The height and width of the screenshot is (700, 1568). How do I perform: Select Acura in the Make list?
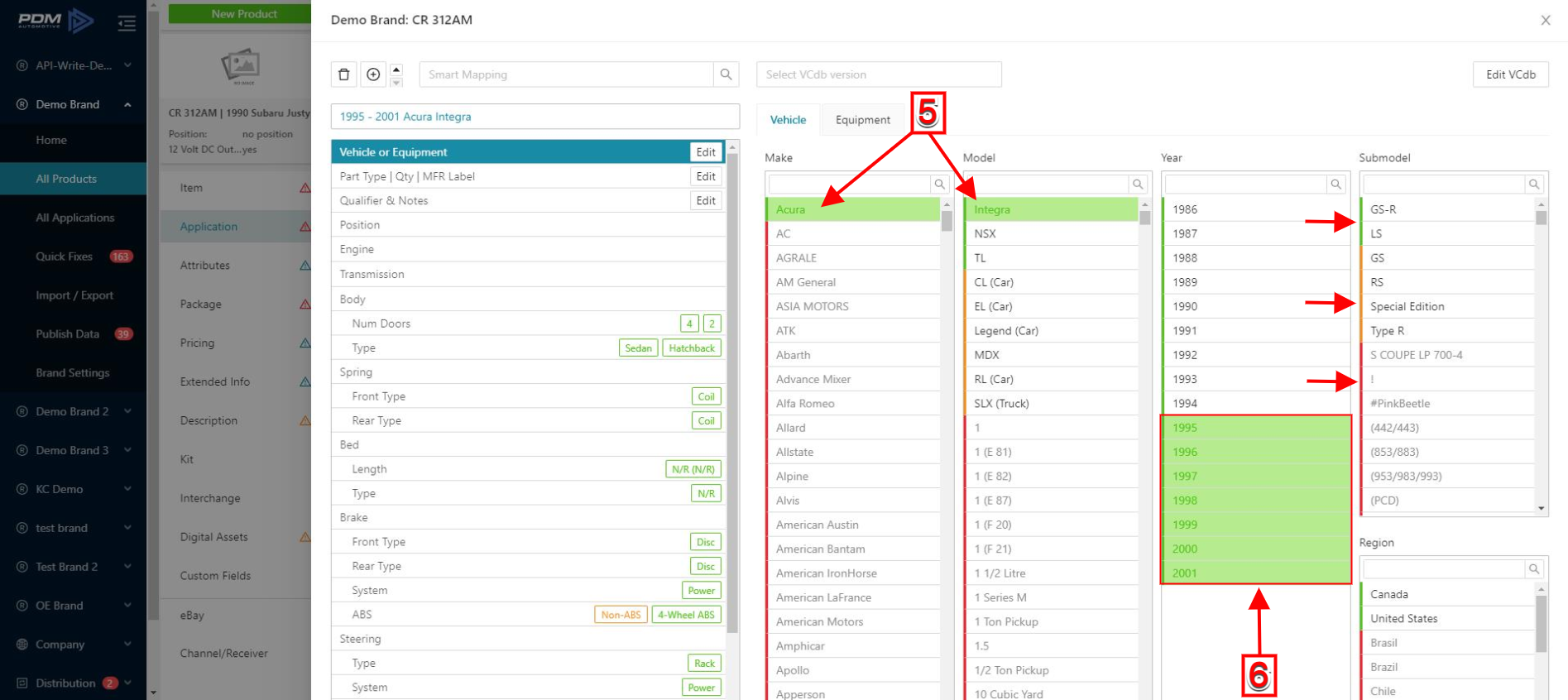tap(853, 209)
